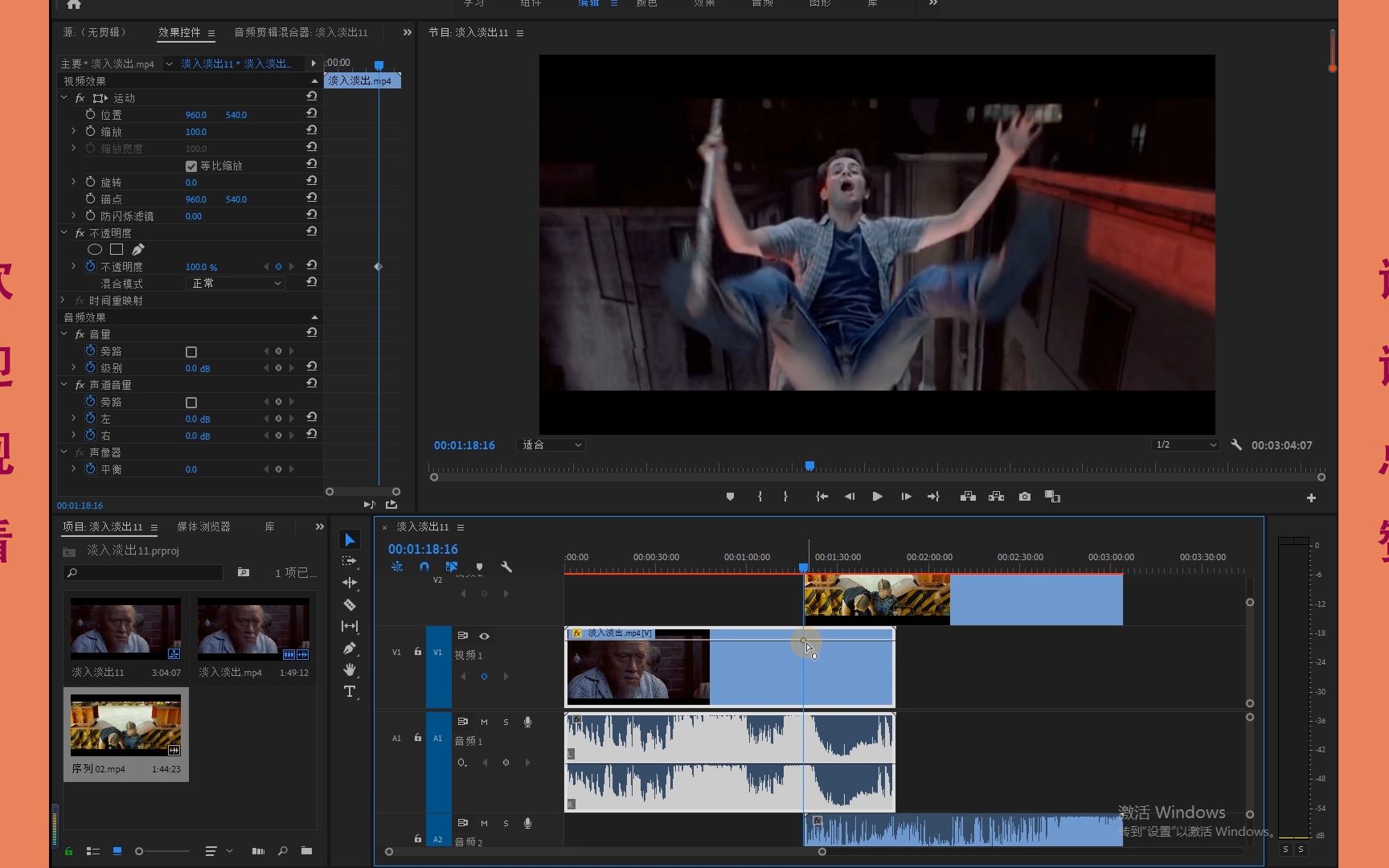Step back one frame

[850, 497]
